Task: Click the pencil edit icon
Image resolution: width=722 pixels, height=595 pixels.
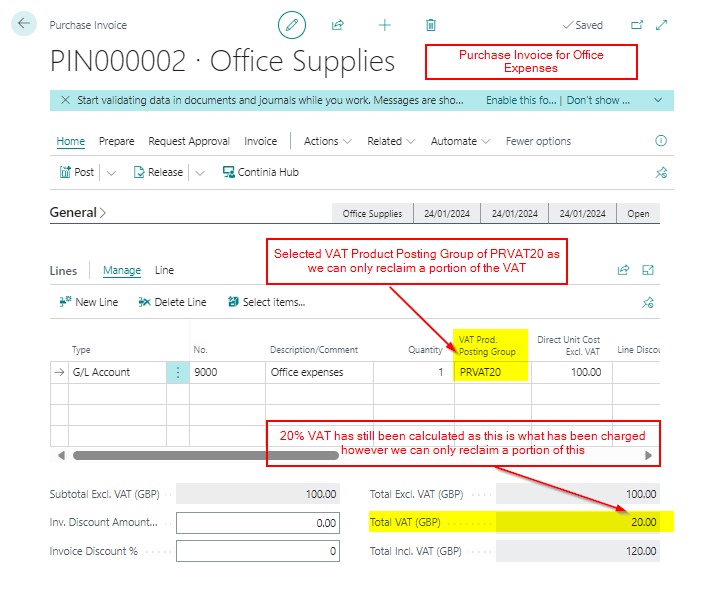Action: click(x=291, y=25)
